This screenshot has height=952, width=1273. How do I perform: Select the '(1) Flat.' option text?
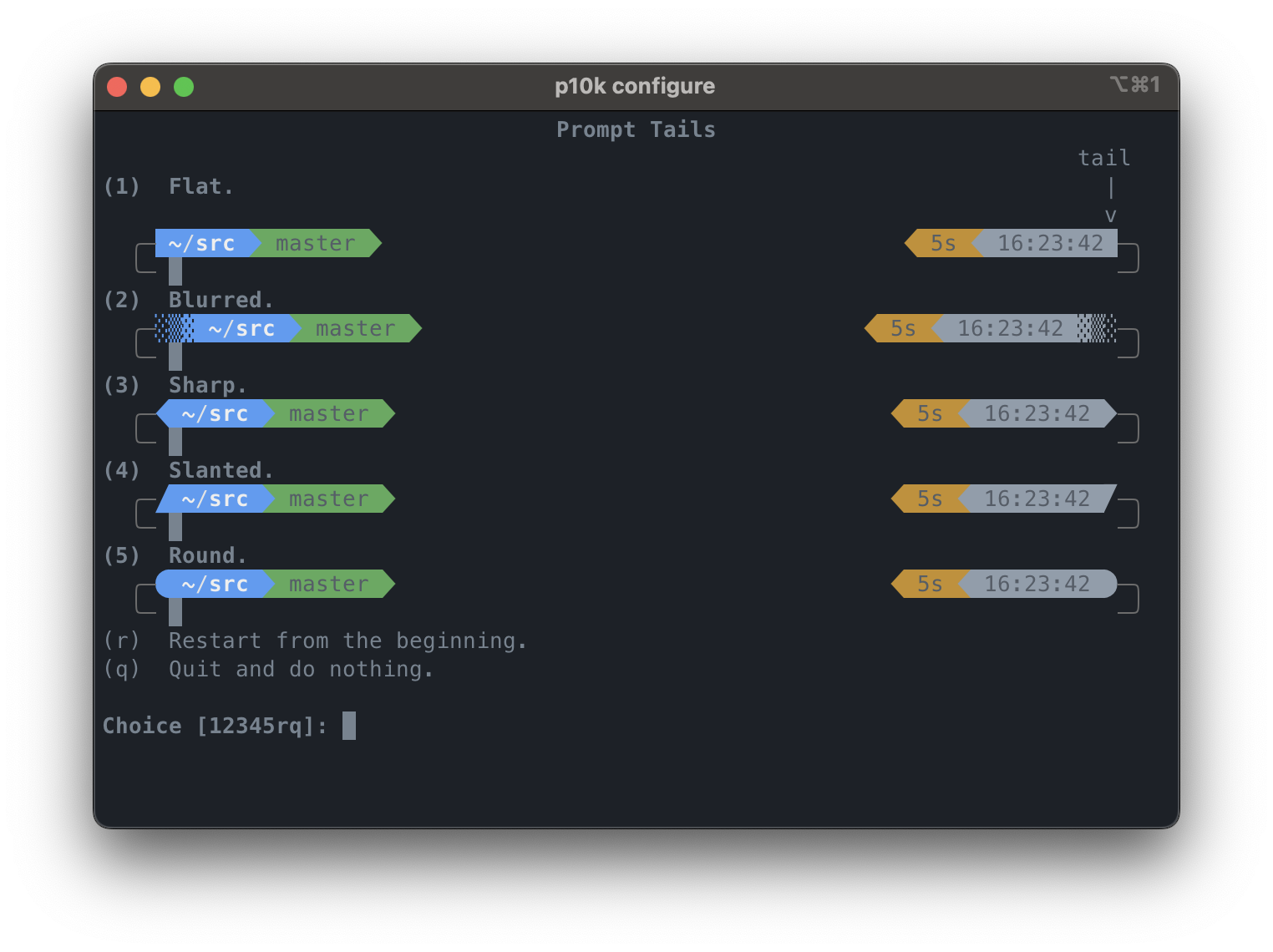(169, 186)
